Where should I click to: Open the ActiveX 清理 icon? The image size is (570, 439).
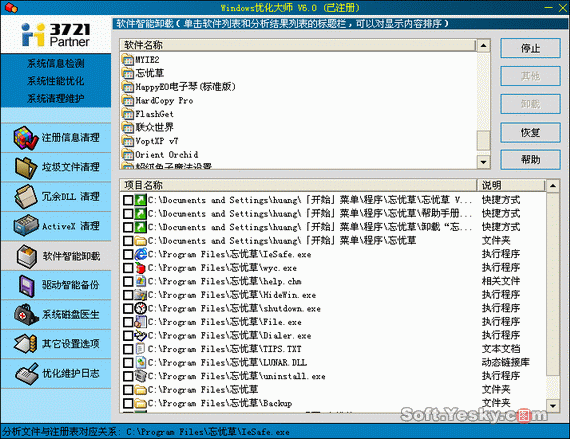(x=25, y=226)
